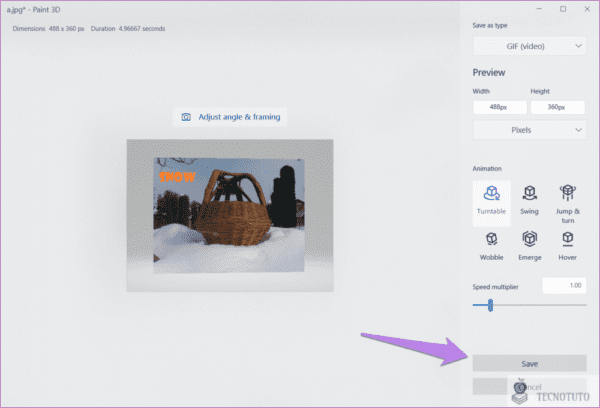Minimize the Paint 3D window
The width and height of the screenshot is (600, 408).
tap(539, 9)
